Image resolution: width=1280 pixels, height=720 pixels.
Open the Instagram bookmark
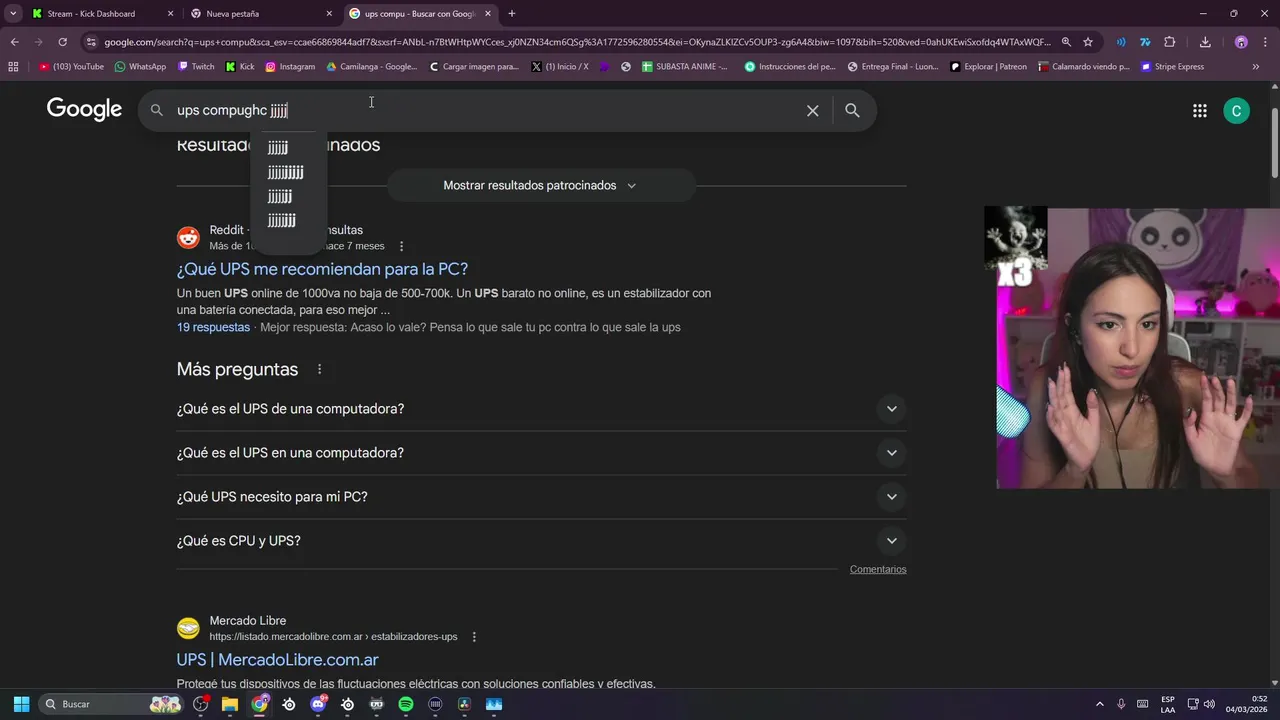[290, 67]
